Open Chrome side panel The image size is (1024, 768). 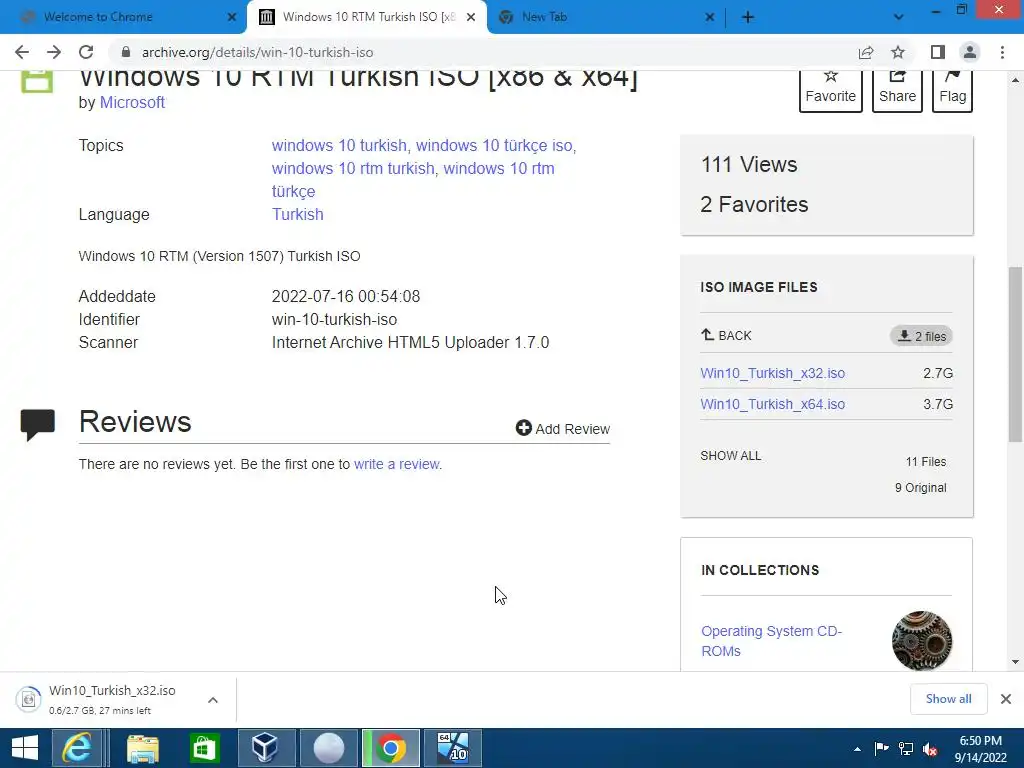[938, 52]
